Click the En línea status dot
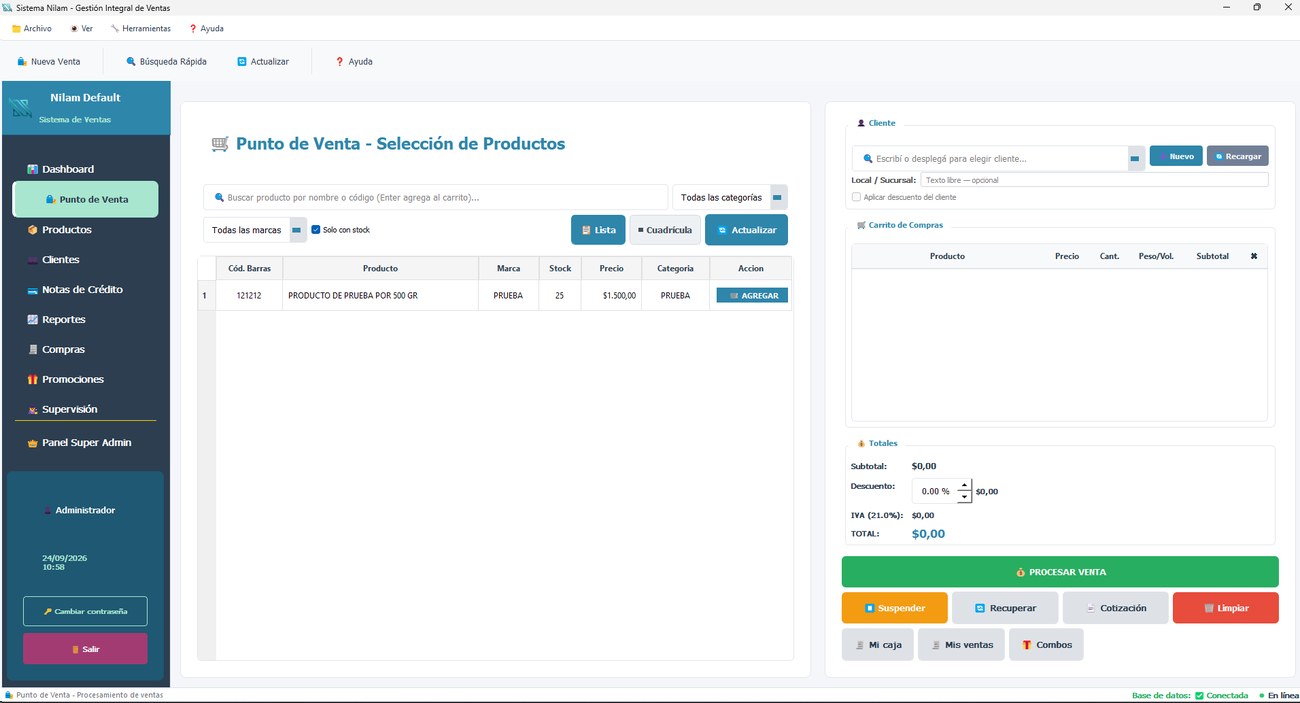Screen dimensions: 1300x703 click(1261, 695)
